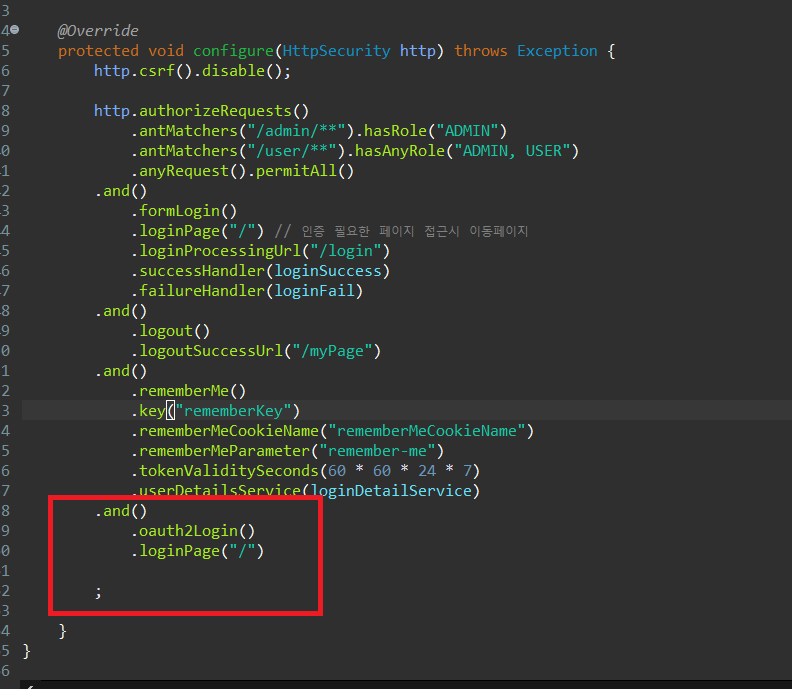Image resolution: width=792 pixels, height=689 pixels.
Task: Click the 'successHandler' method call
Action: tap(202, 271)
